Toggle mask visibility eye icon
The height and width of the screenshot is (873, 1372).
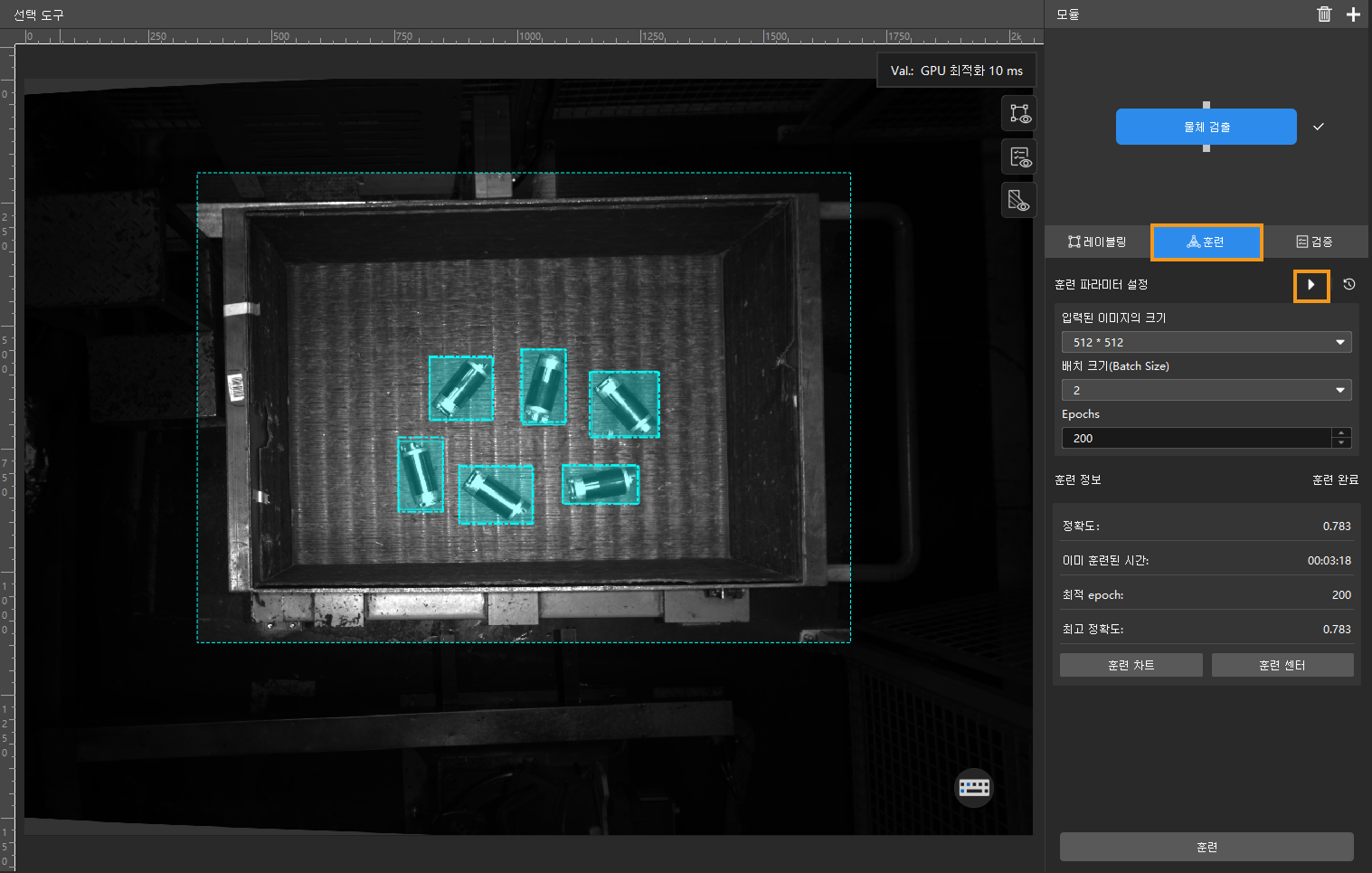1019,200
